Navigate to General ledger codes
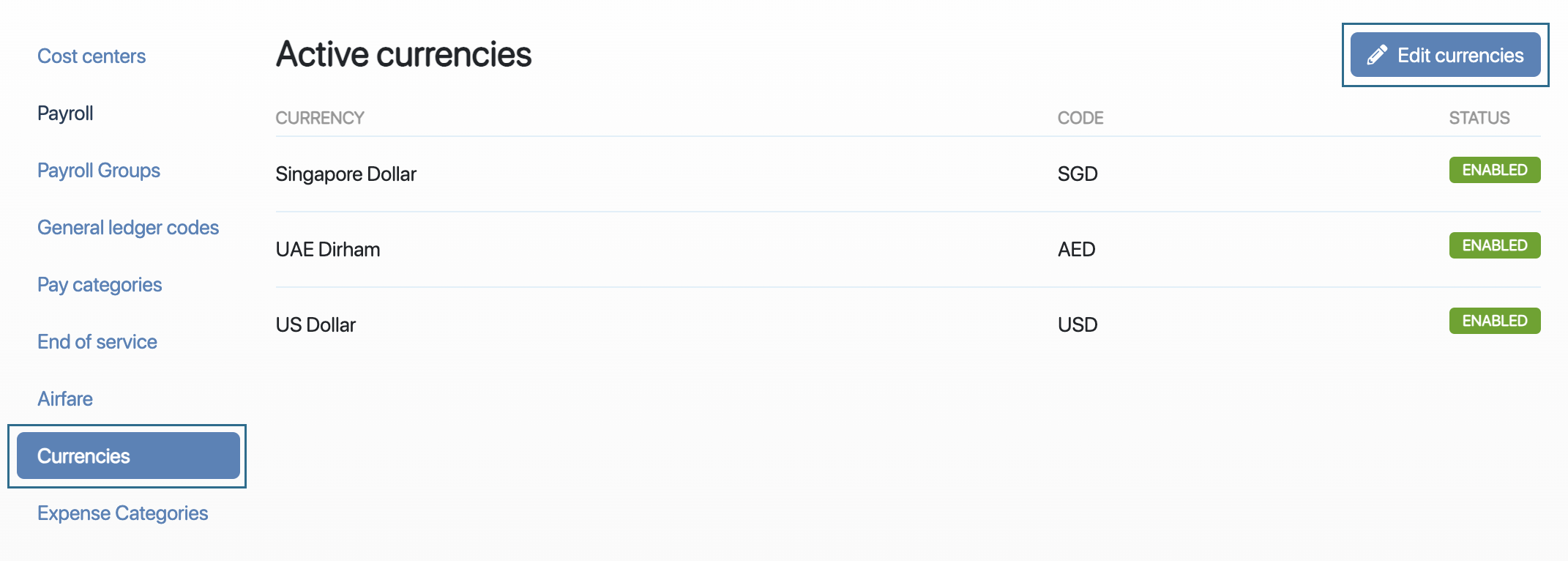The image size is (1568, 561). (x=128, y=228)
